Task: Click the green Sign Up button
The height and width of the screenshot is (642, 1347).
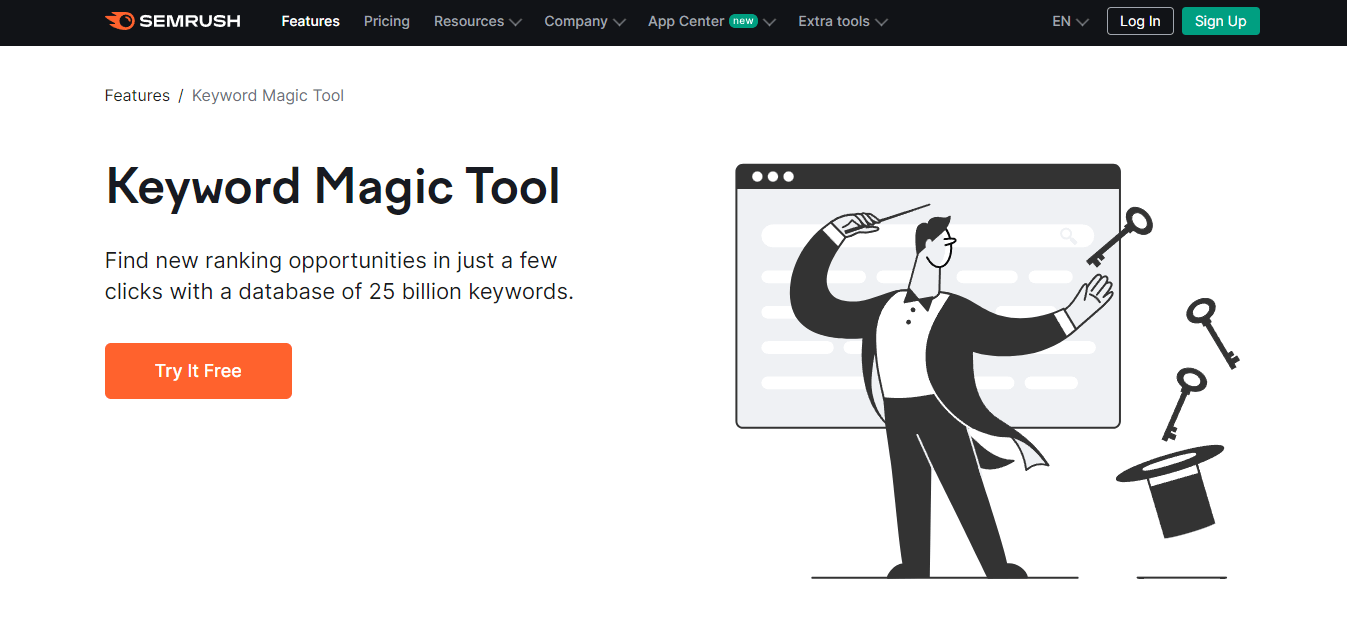Action: coord(1220,21)
